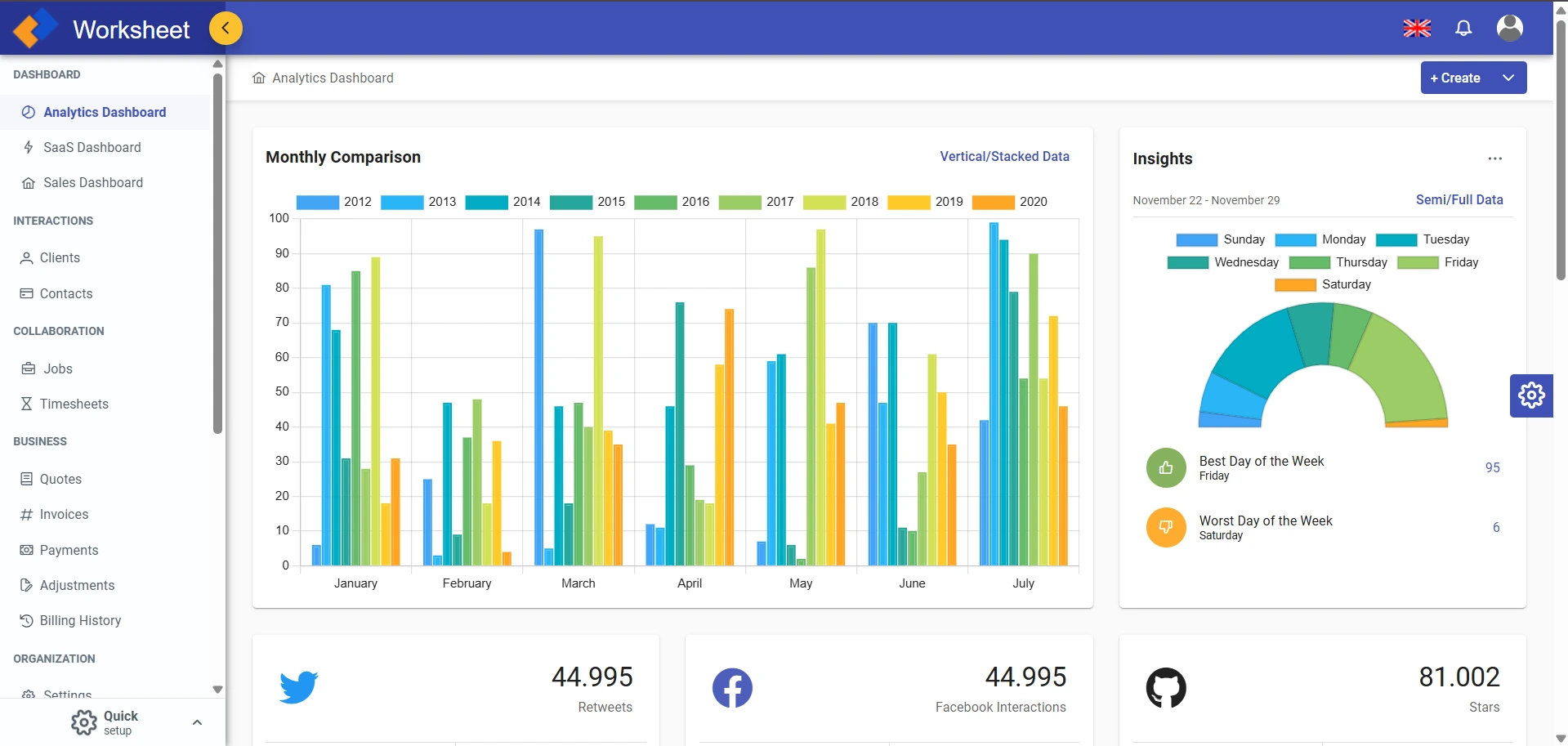Click the 2020 orange legend swatch
1568x746 pixels.
pyautogui.click(x=993, y=202)
